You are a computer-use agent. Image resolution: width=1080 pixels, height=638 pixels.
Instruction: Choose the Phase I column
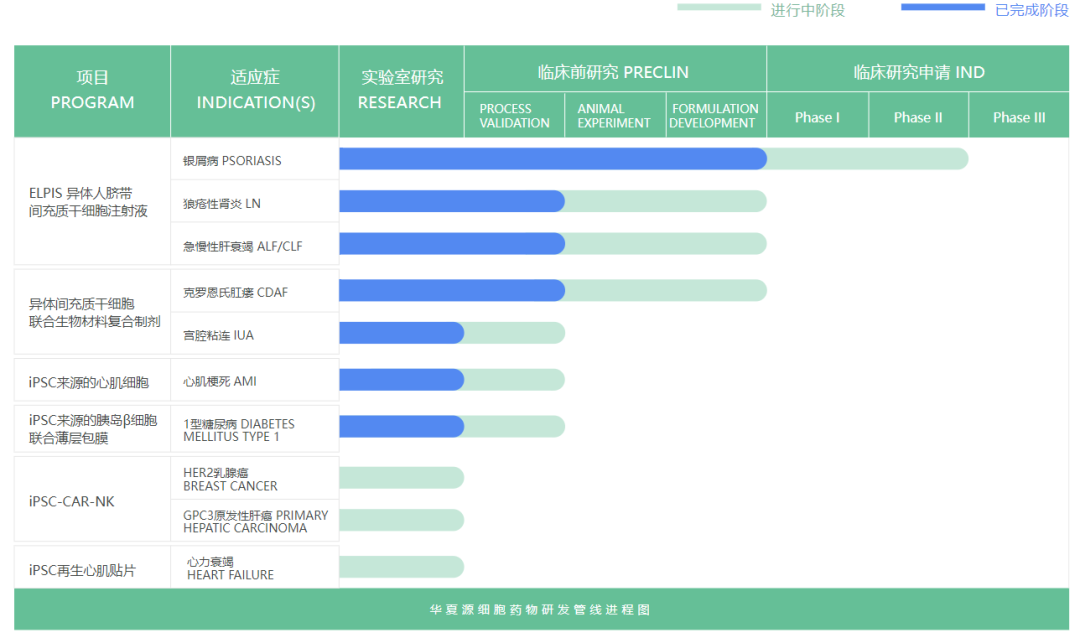click(817, 117)
